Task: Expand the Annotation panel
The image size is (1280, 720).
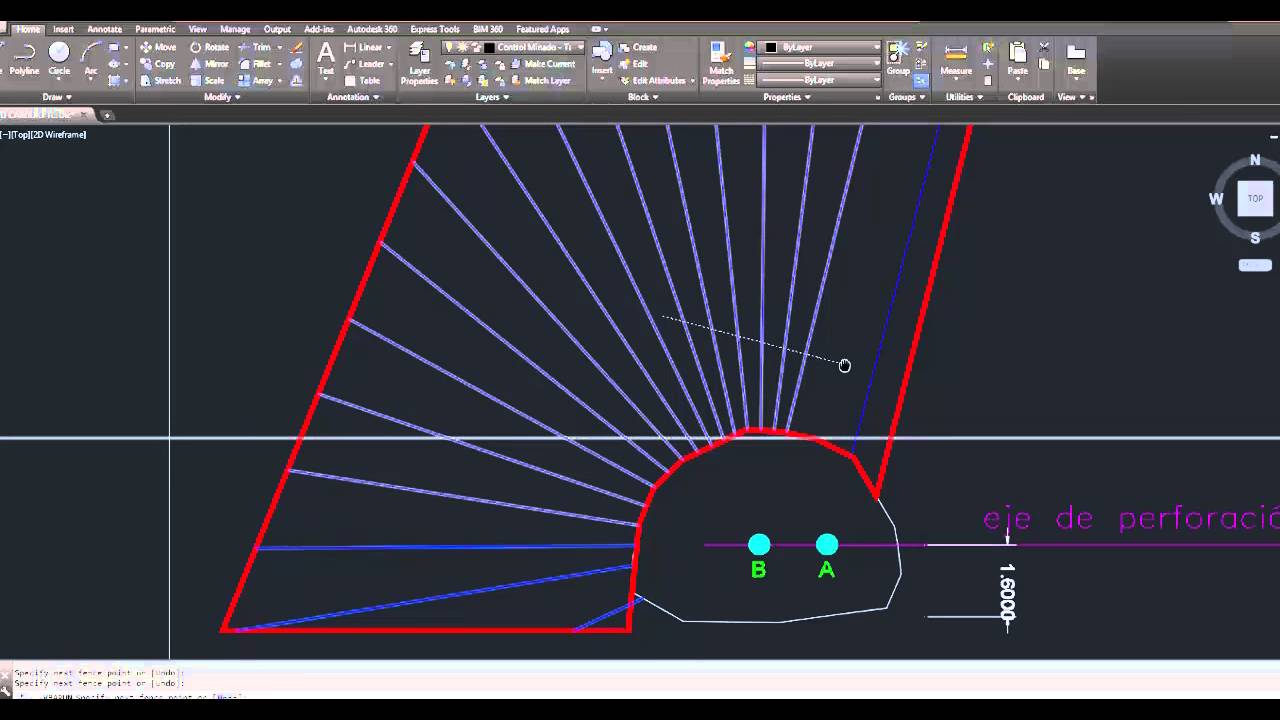Action: coord(353,97)
